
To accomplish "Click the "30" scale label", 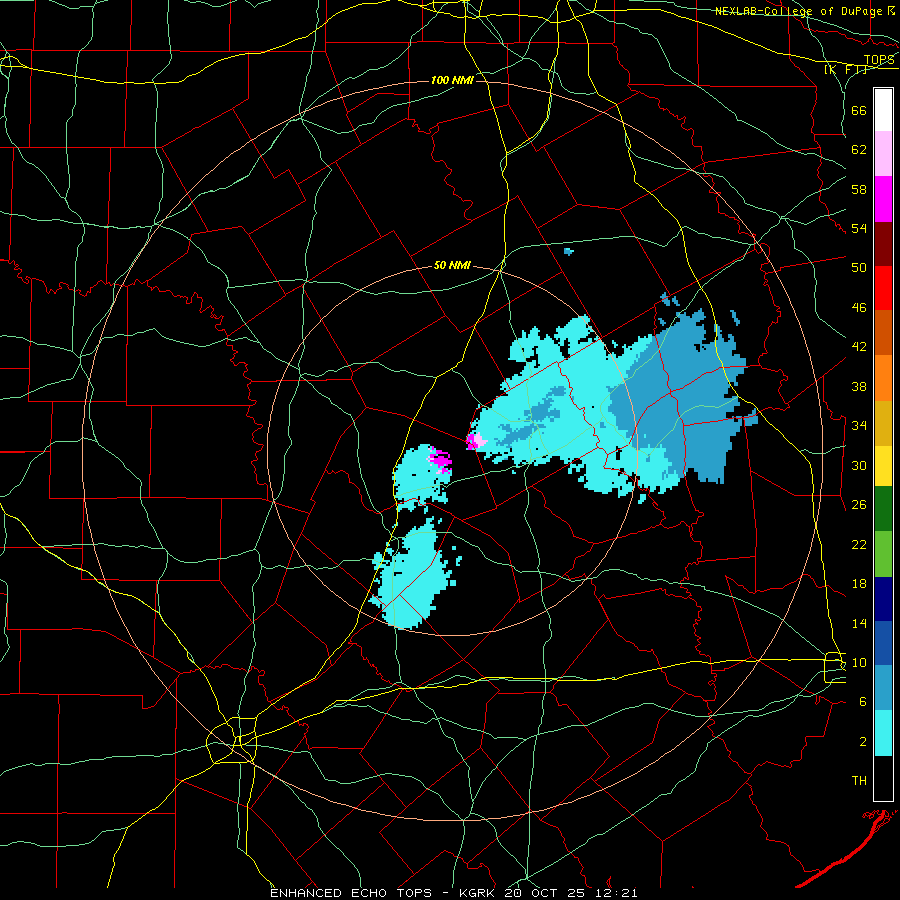I will [x=859, y=465].
